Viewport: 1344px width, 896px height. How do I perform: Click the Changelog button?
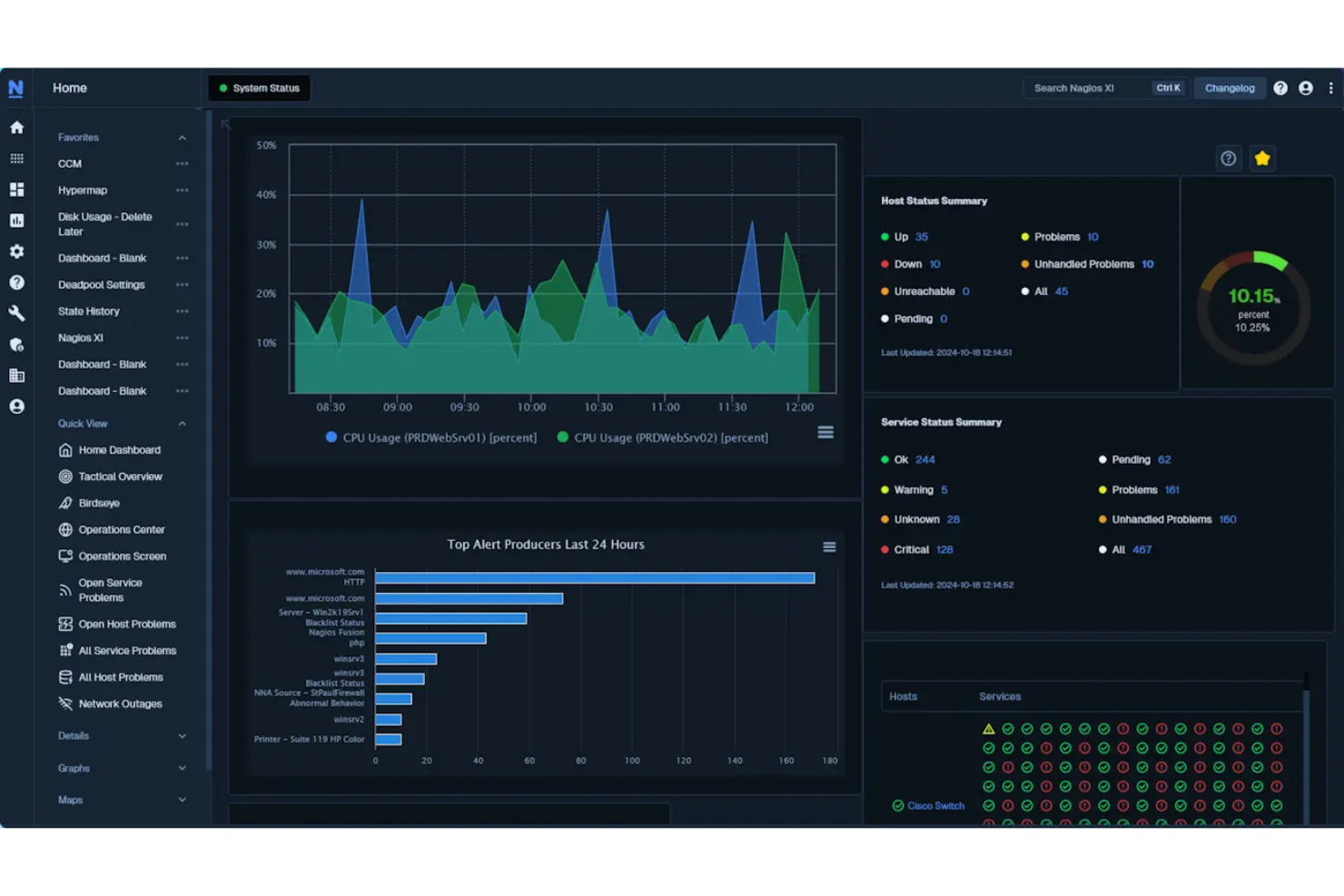1230,87
